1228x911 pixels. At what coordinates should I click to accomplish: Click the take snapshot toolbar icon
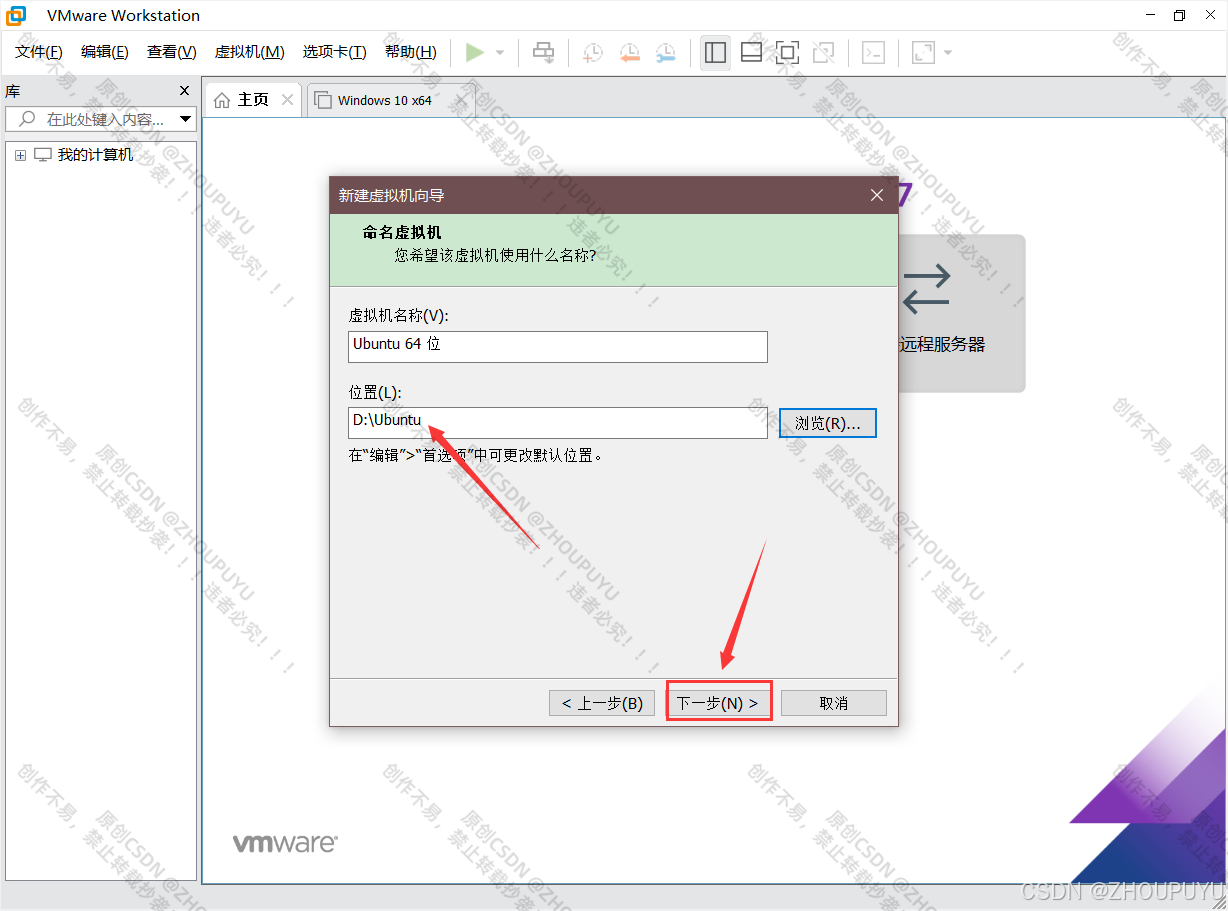pos(593,52)
